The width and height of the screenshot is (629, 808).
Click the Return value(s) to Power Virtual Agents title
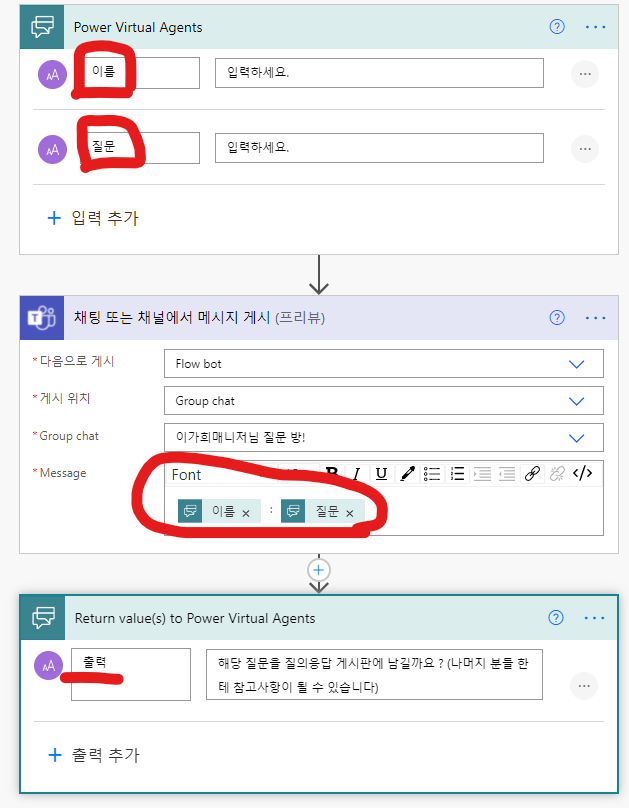click(195, 618)
